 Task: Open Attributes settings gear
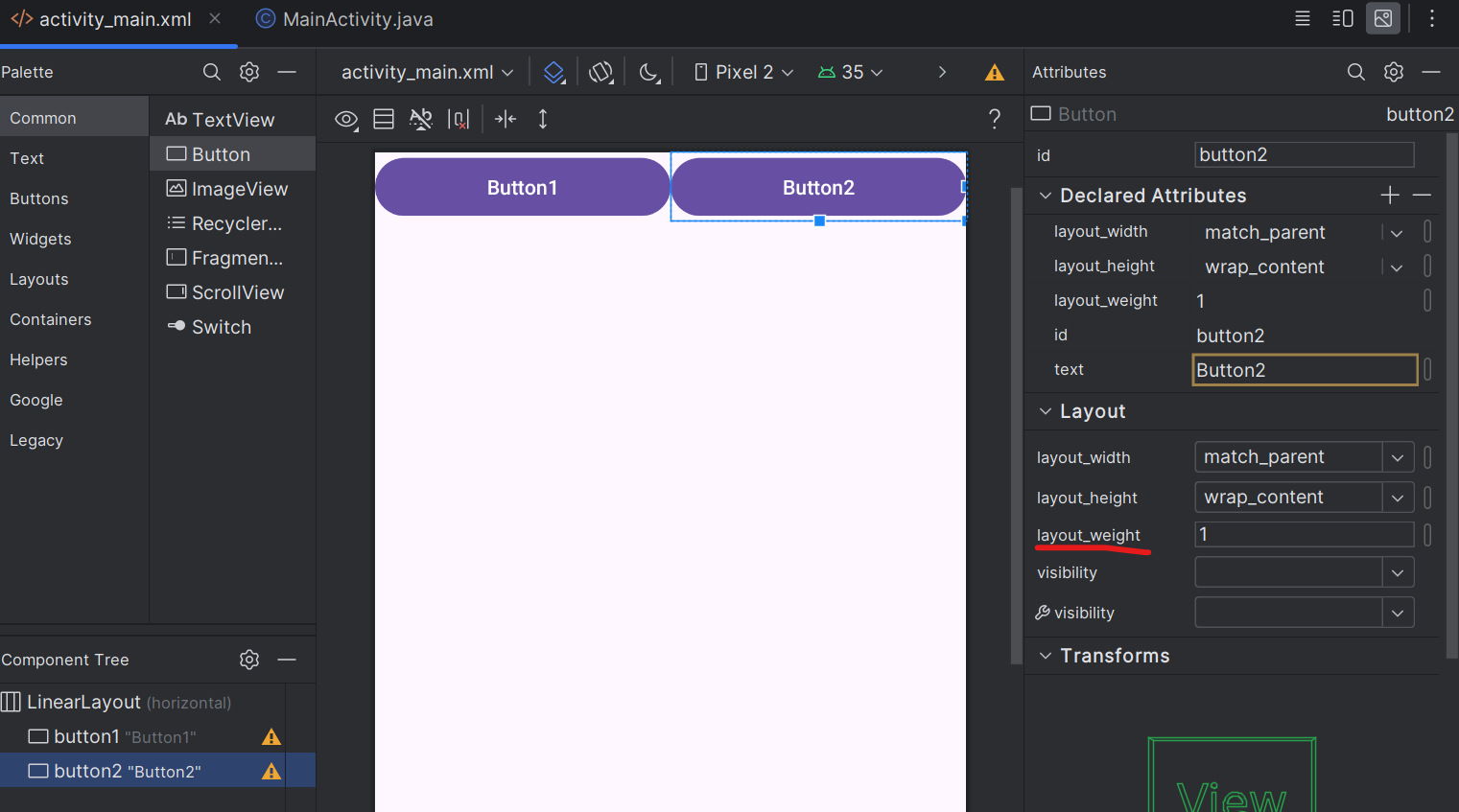click(1394, 72)
